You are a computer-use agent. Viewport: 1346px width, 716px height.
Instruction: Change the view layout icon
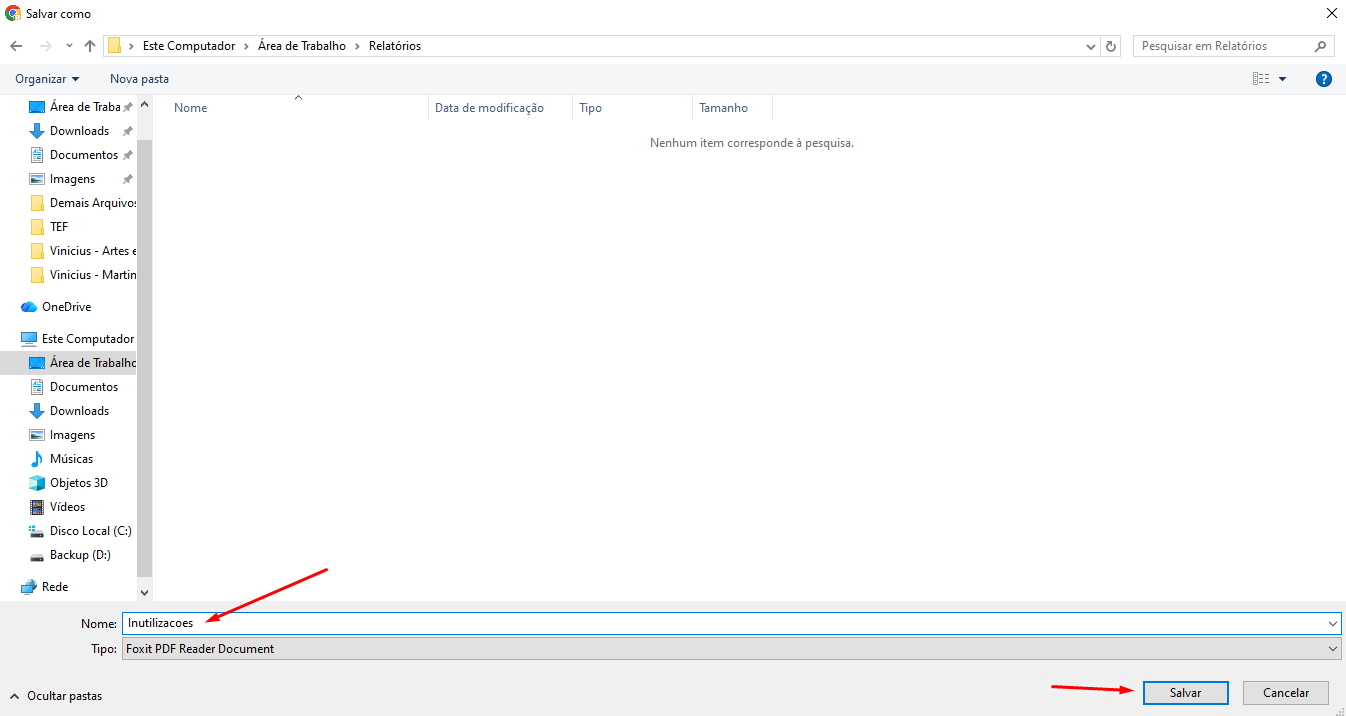(1261, 79)
